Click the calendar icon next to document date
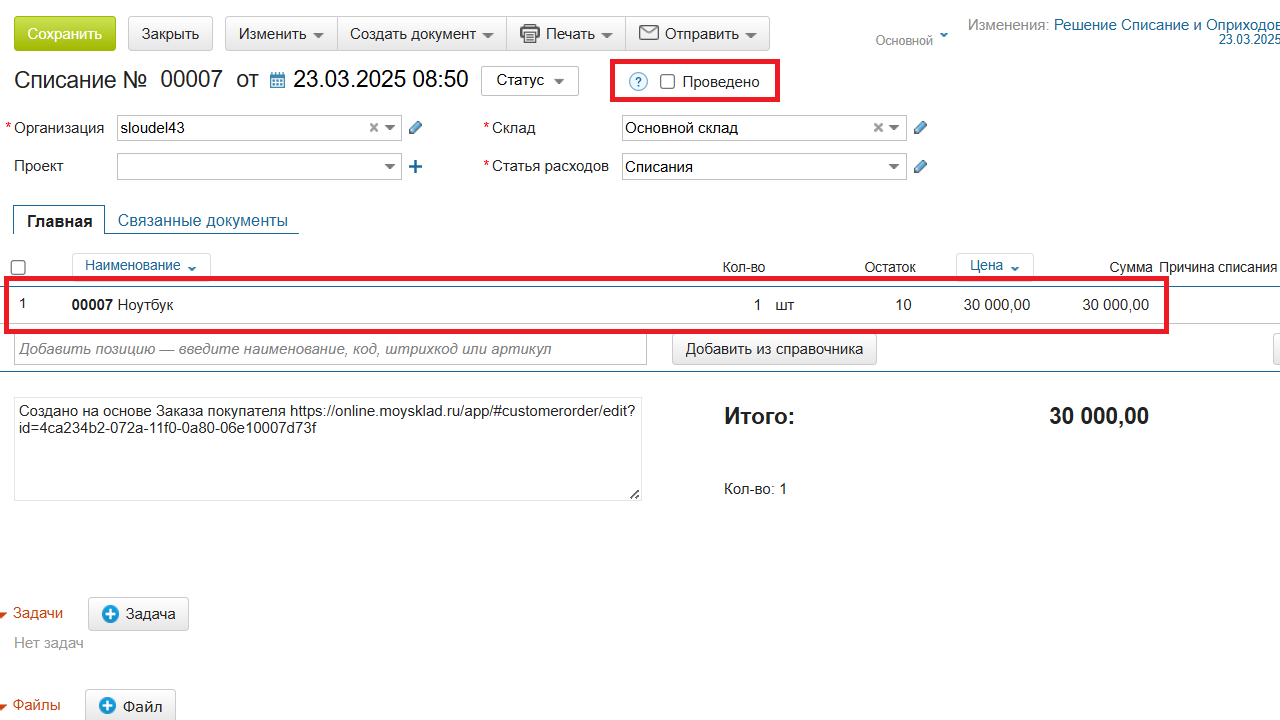Screen dimensions: 1280x720 278,80
